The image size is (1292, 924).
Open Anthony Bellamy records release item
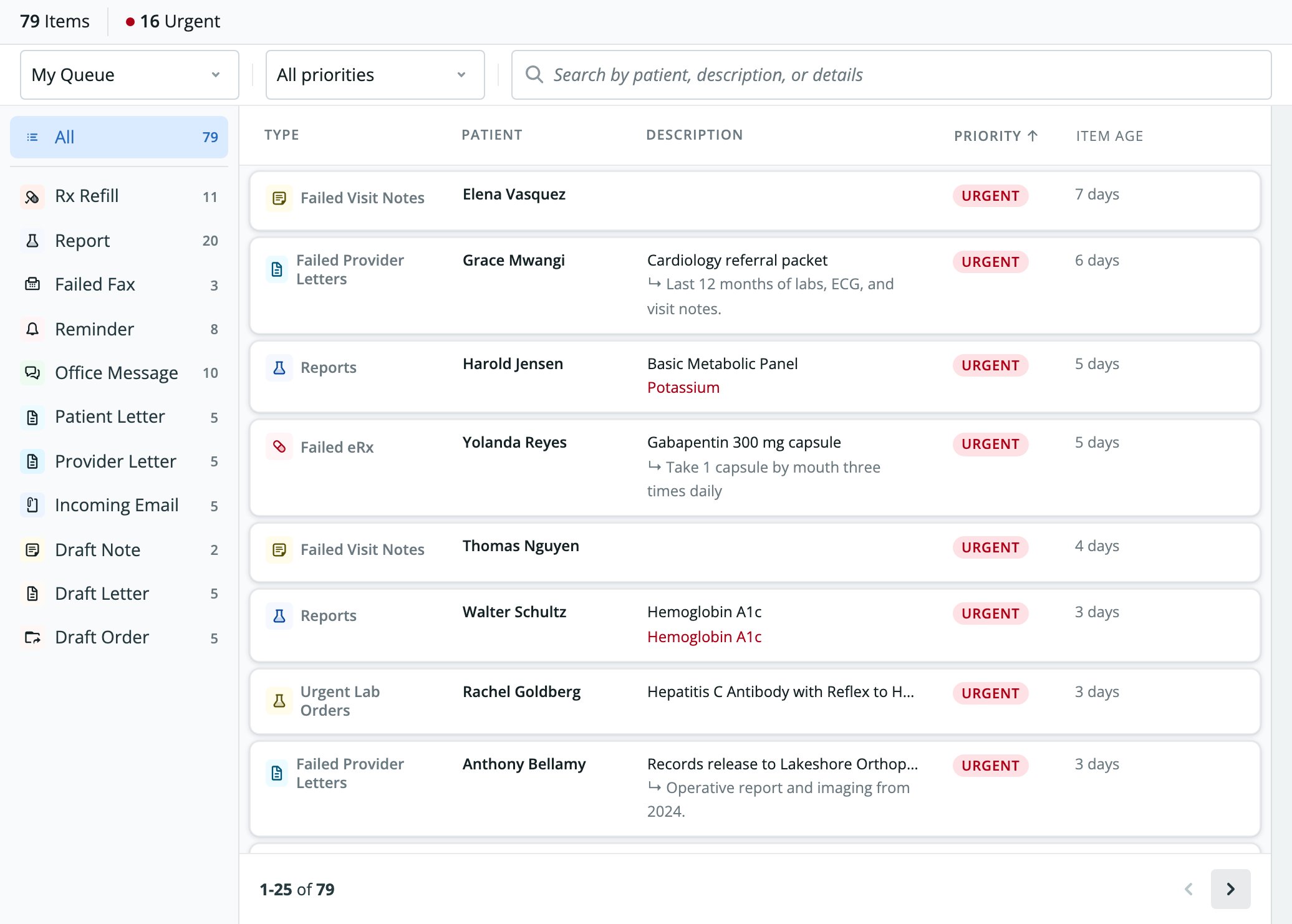[754, 789]
